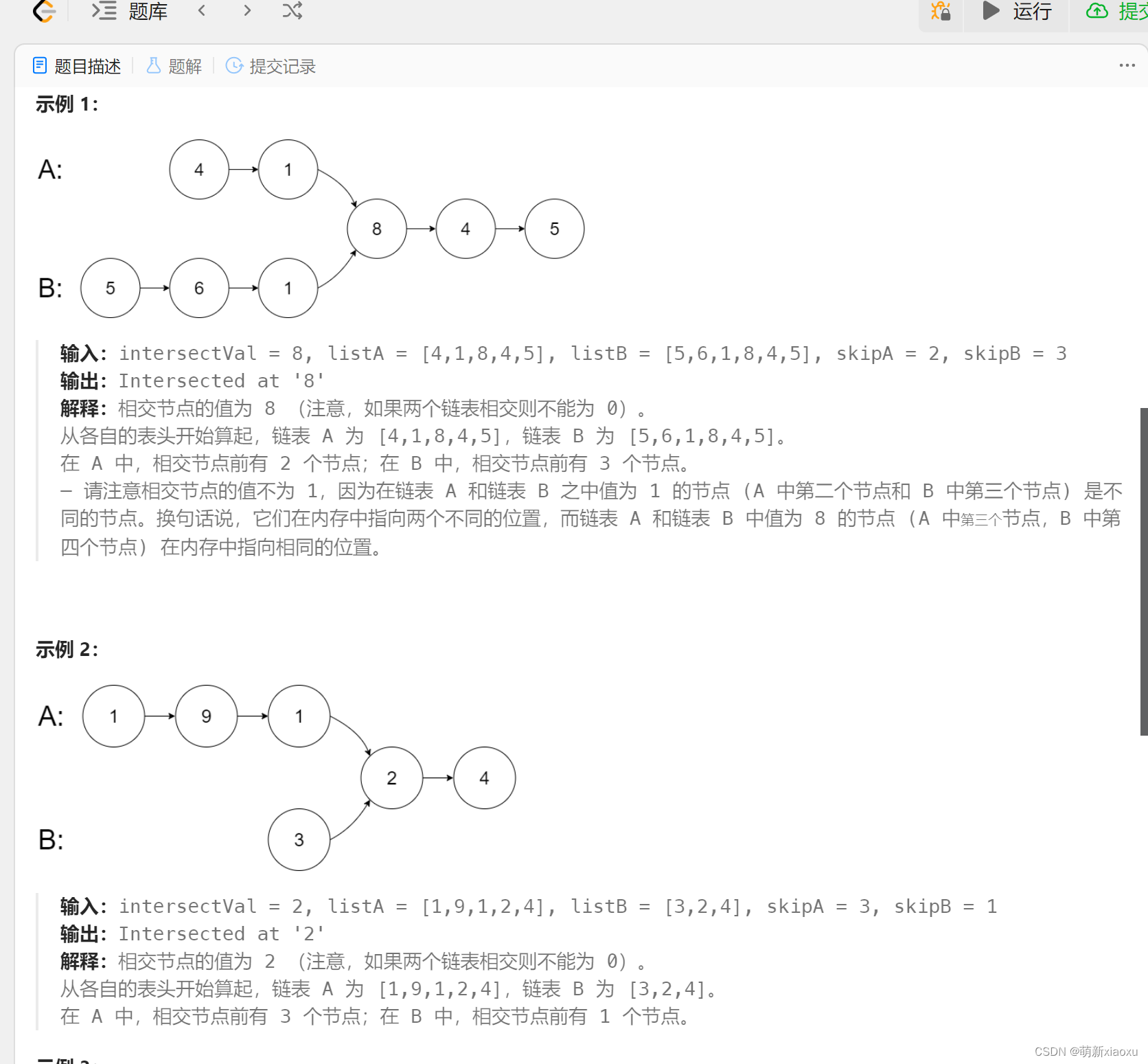Run the code with 运行 button
This screenshot has width=1148, height=1064.
(x=1017, y=11)
